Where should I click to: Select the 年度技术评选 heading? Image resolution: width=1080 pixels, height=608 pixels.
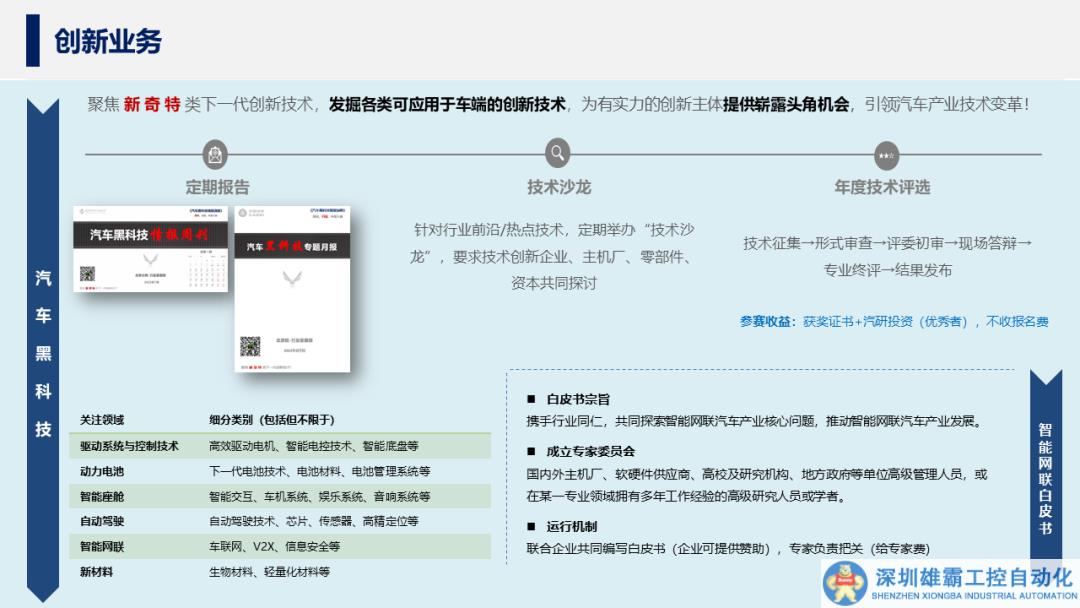tap(882, 187)
